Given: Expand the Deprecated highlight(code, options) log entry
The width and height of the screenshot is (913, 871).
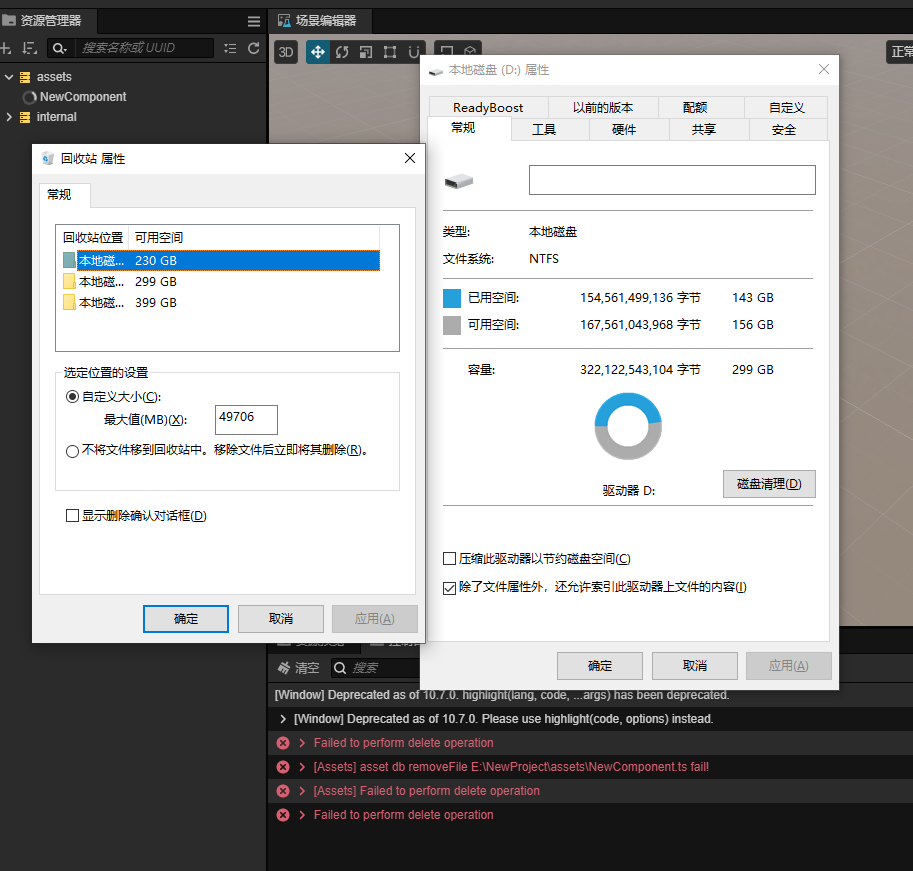Looking at the screenshot, I should (x=283, y=719).
